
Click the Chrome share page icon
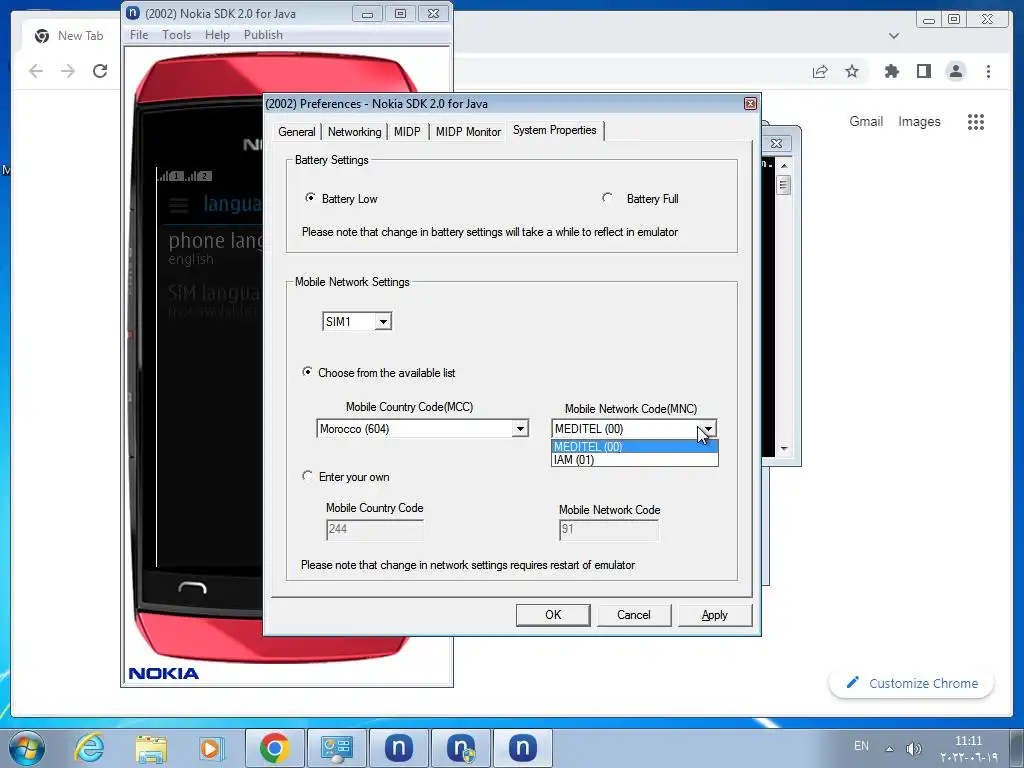coord(820,71)
